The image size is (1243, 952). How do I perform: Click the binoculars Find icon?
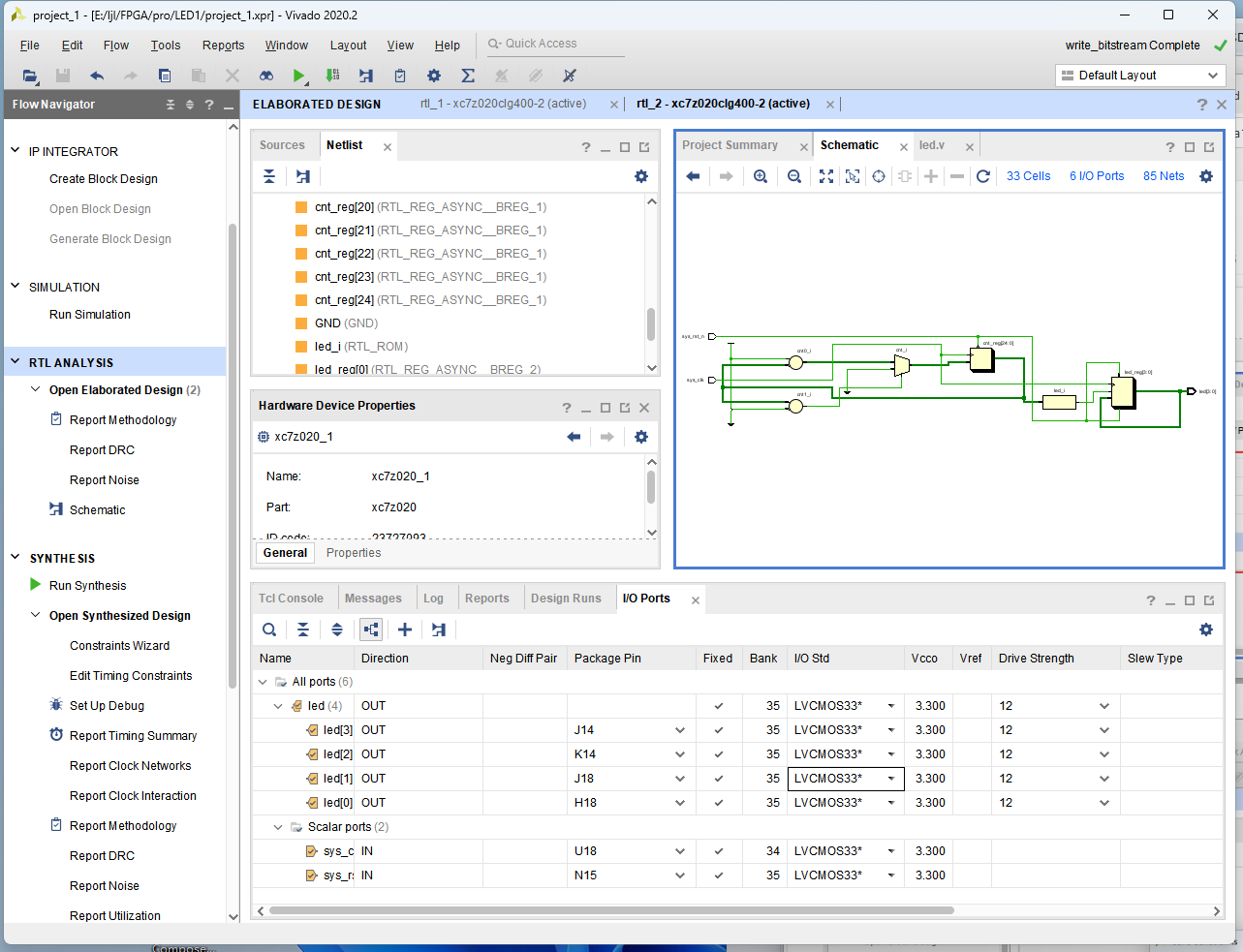[x=266, y=76]
